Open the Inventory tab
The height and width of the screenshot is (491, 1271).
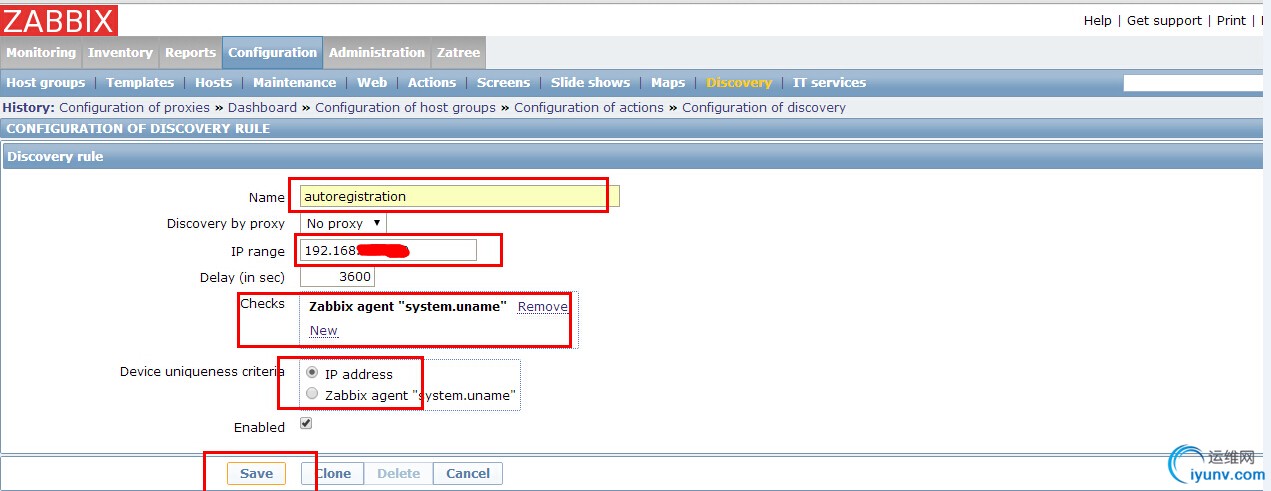point(120,53)
